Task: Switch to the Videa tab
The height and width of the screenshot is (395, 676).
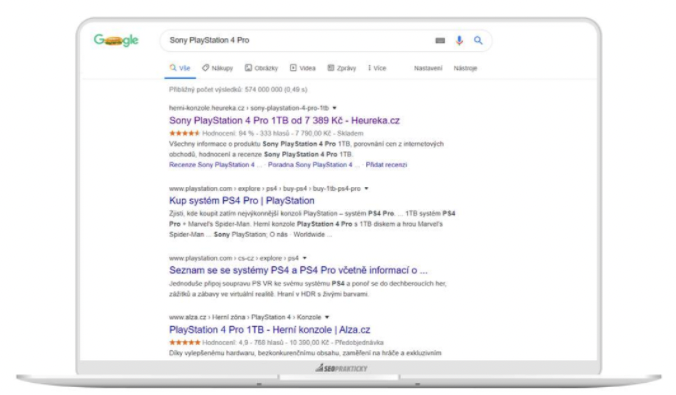Action: tap(303, 68)
